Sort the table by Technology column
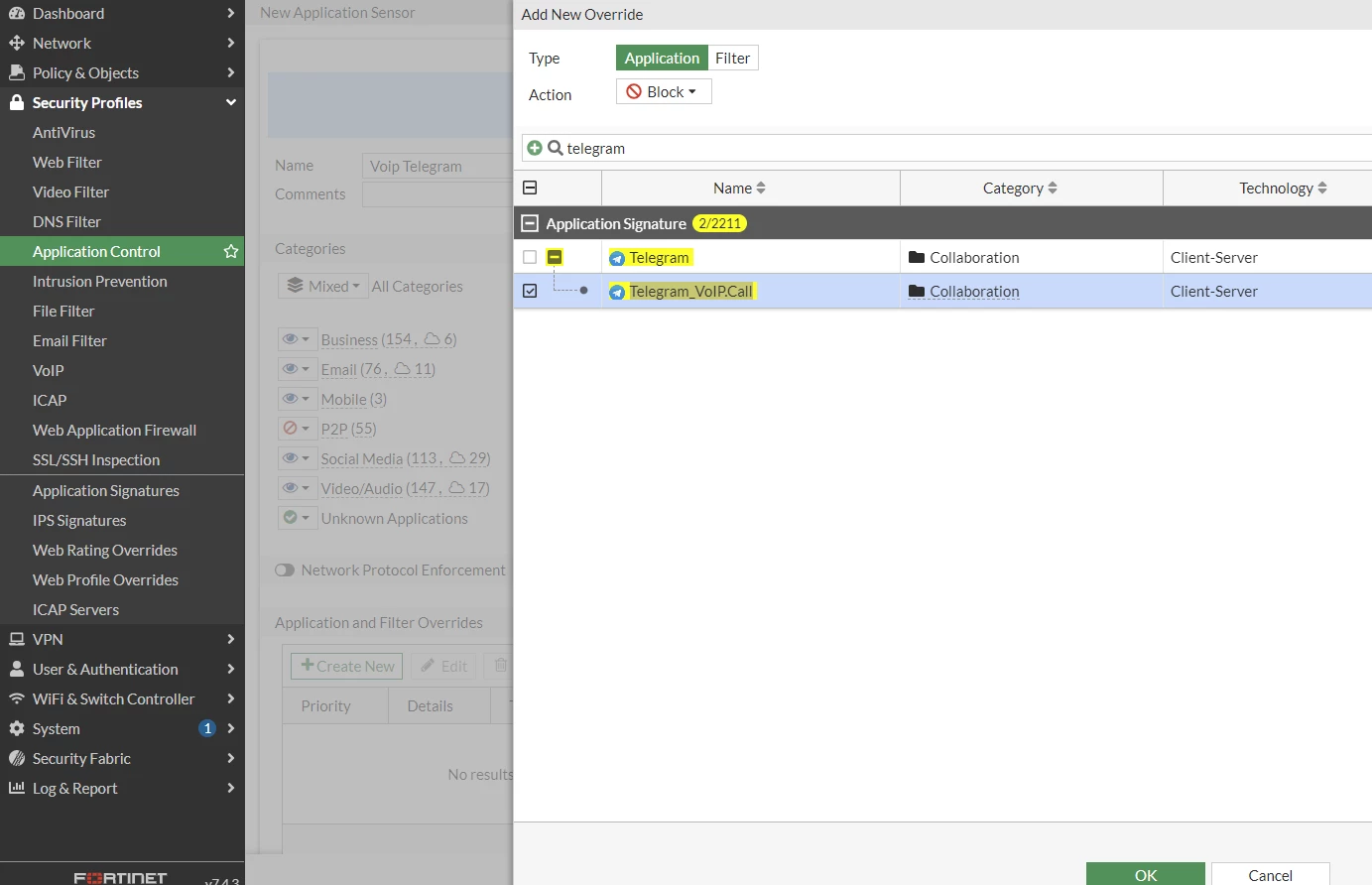 [1283, 189]
